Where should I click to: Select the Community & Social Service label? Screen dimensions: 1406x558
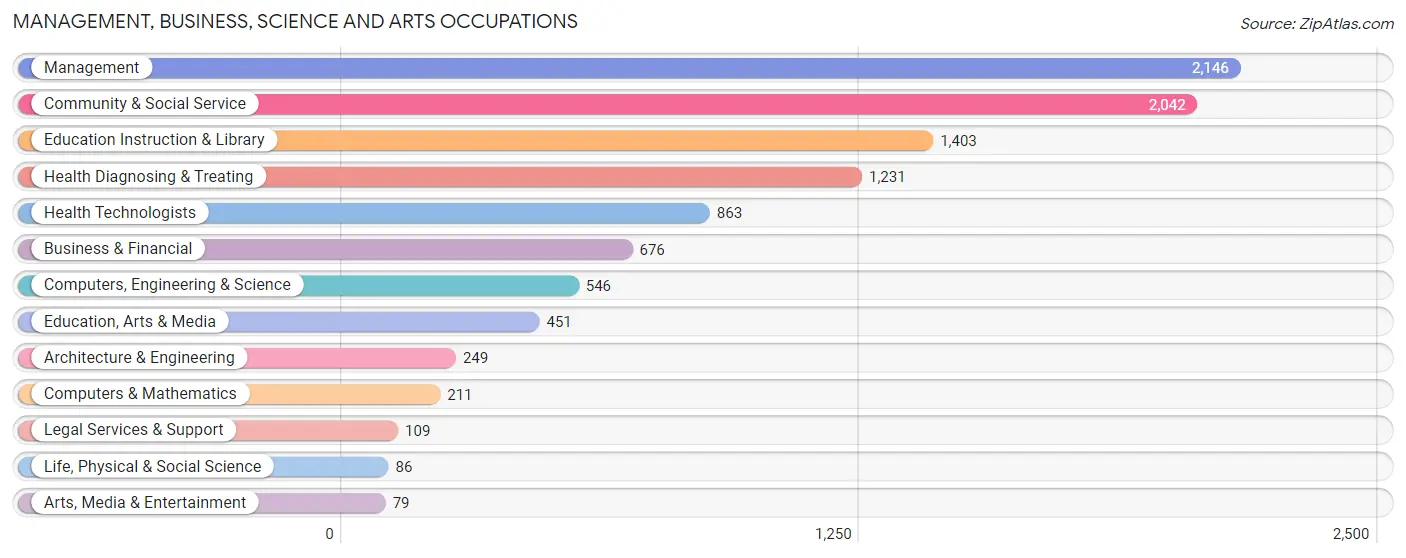pyautogui.click(x=145, y=103)
